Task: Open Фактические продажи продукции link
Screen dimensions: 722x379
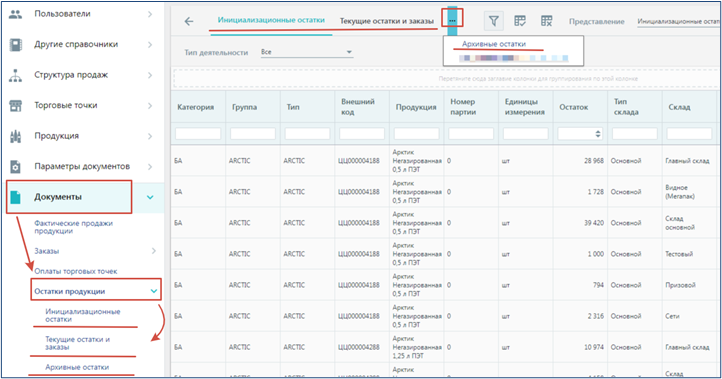Action: coord(73,227)
